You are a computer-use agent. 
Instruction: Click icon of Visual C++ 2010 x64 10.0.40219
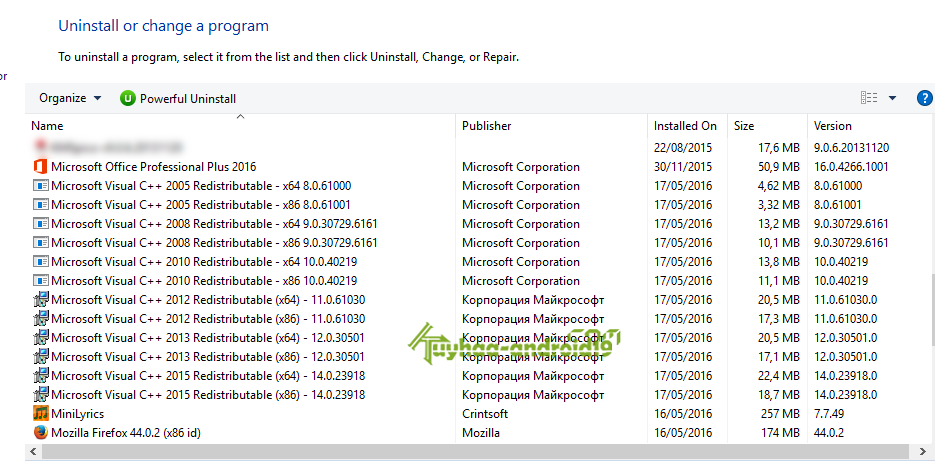click(x=41, y=262)
